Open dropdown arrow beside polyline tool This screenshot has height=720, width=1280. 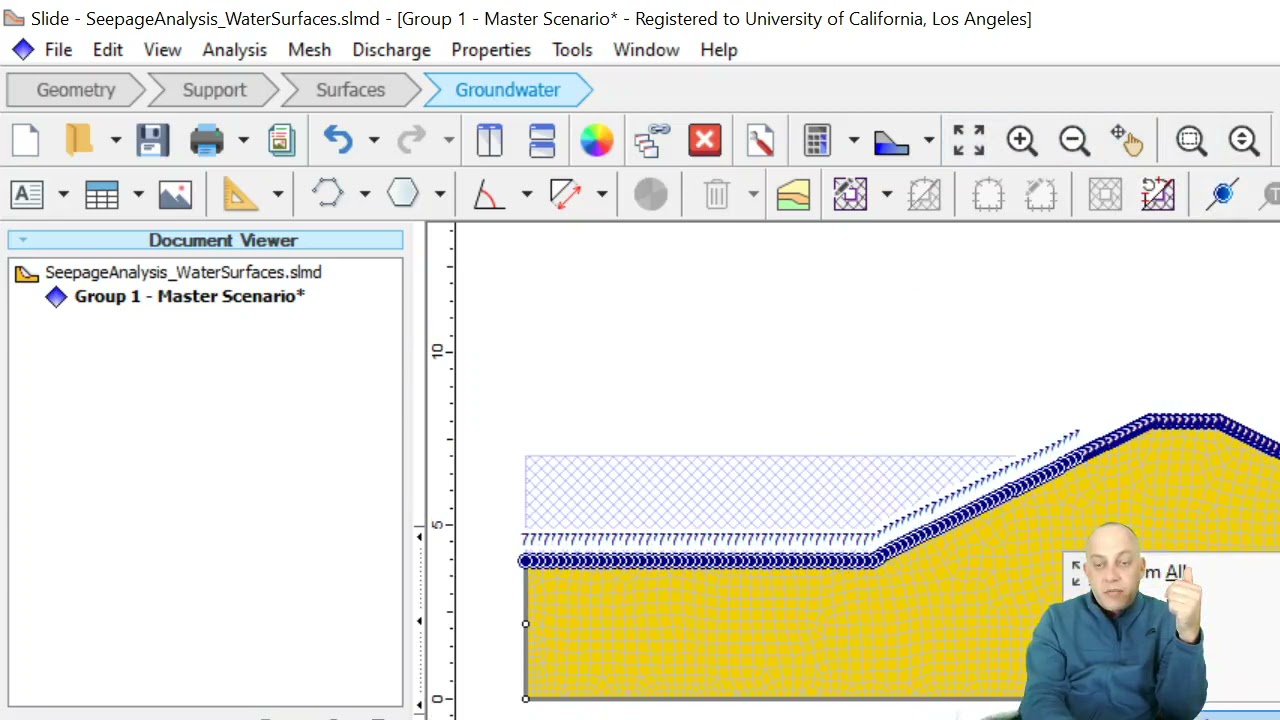(x=365, y=194)
